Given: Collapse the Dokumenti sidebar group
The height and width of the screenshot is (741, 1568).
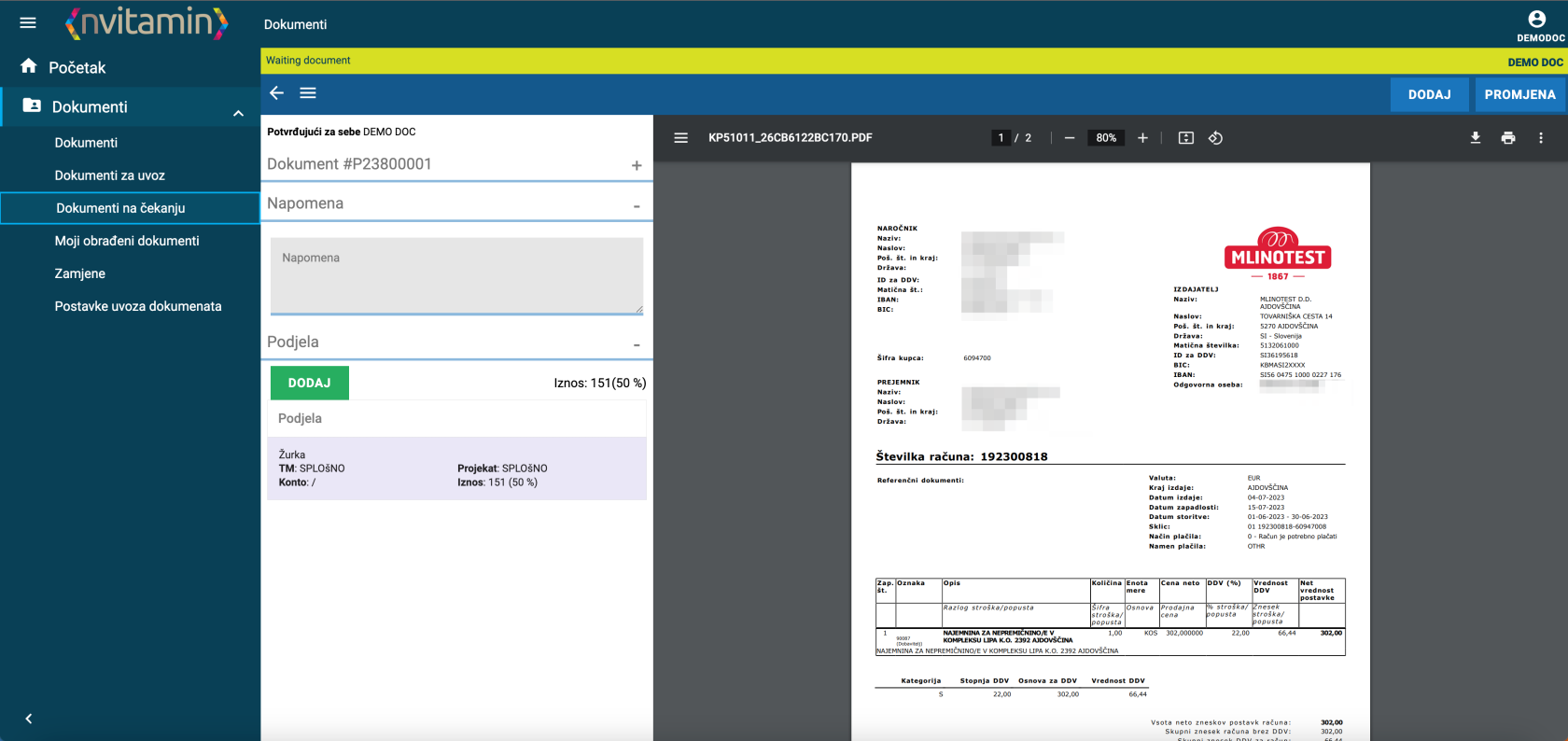Looking at the screenshot, I should (x=238, y=113).
